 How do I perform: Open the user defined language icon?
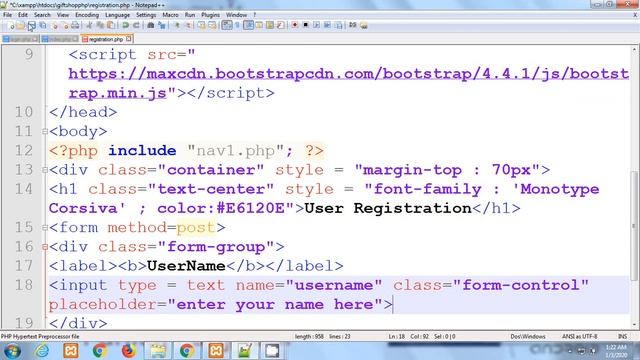259,25
